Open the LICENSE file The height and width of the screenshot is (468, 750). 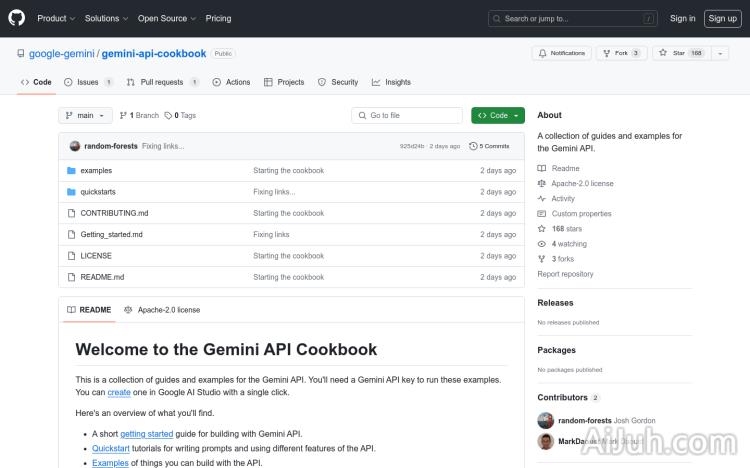tap(96, 256)
